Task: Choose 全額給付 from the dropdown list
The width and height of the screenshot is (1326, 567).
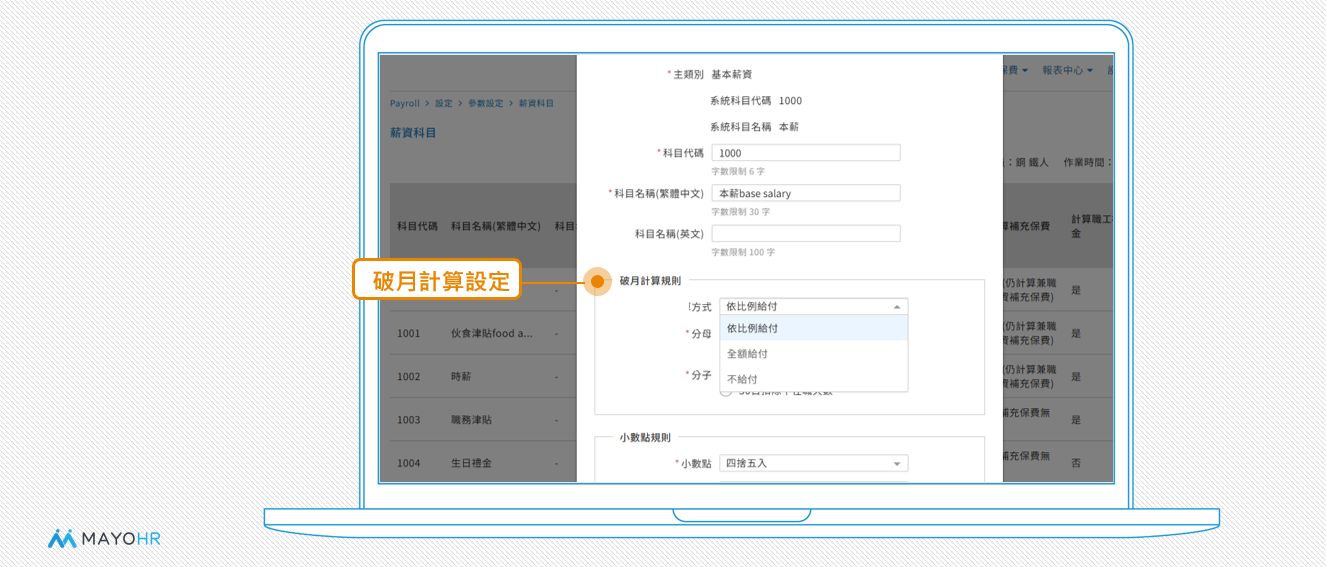Action: pyautogui.click(x=813, y=354)
